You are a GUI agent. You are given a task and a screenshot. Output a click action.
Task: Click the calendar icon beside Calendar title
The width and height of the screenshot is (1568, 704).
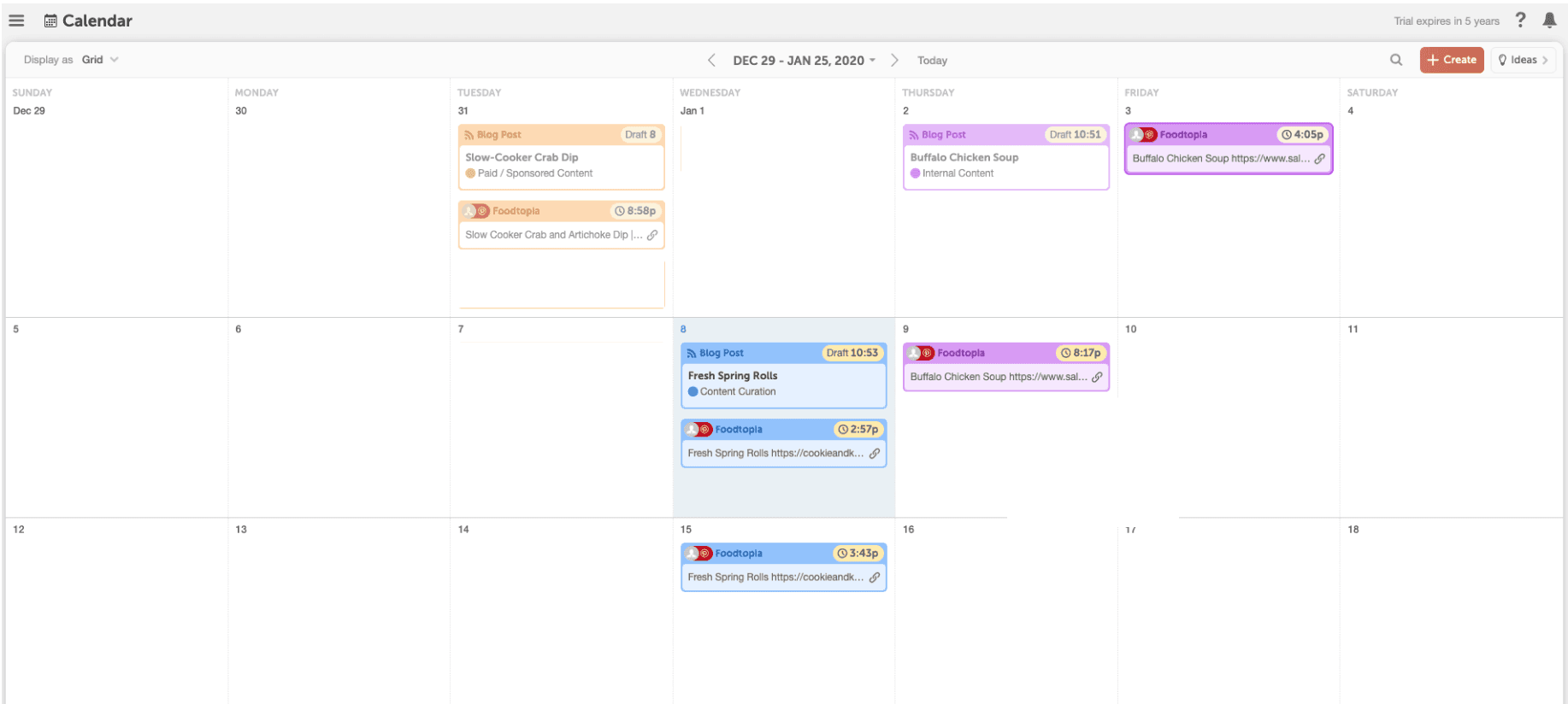(x=50, y=21)
